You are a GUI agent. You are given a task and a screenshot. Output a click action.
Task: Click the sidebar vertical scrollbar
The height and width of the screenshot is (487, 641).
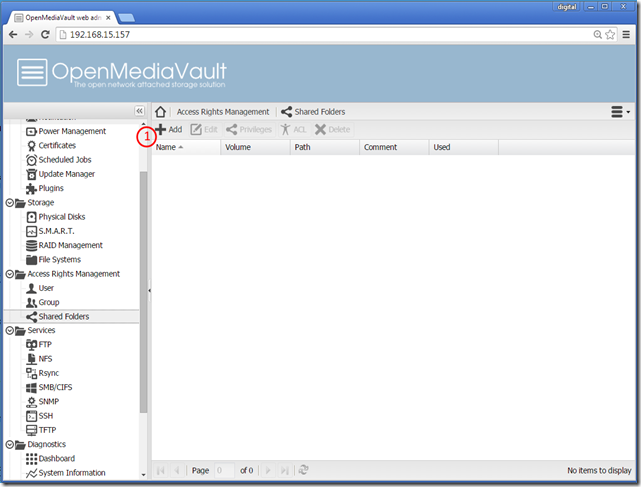click(143, 292)
